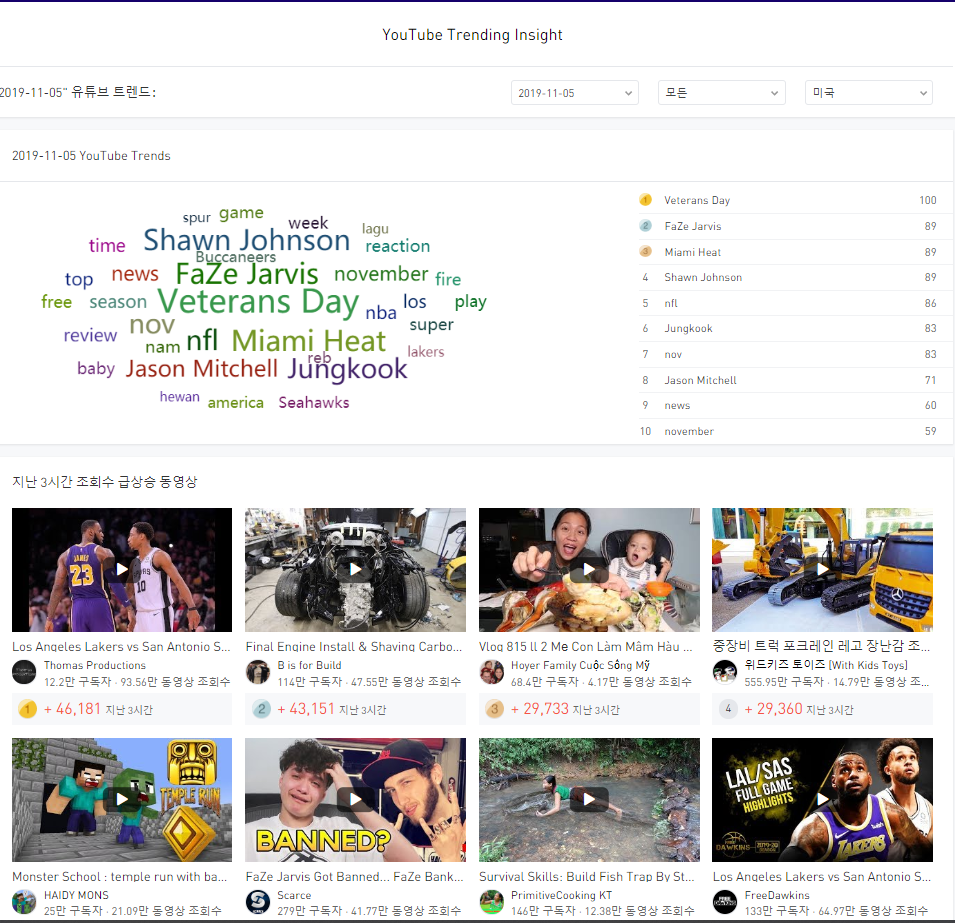Click the PrimitiveCooking KT channel avatar
Screen dimensions: 955x923
[x=492, y=902]
